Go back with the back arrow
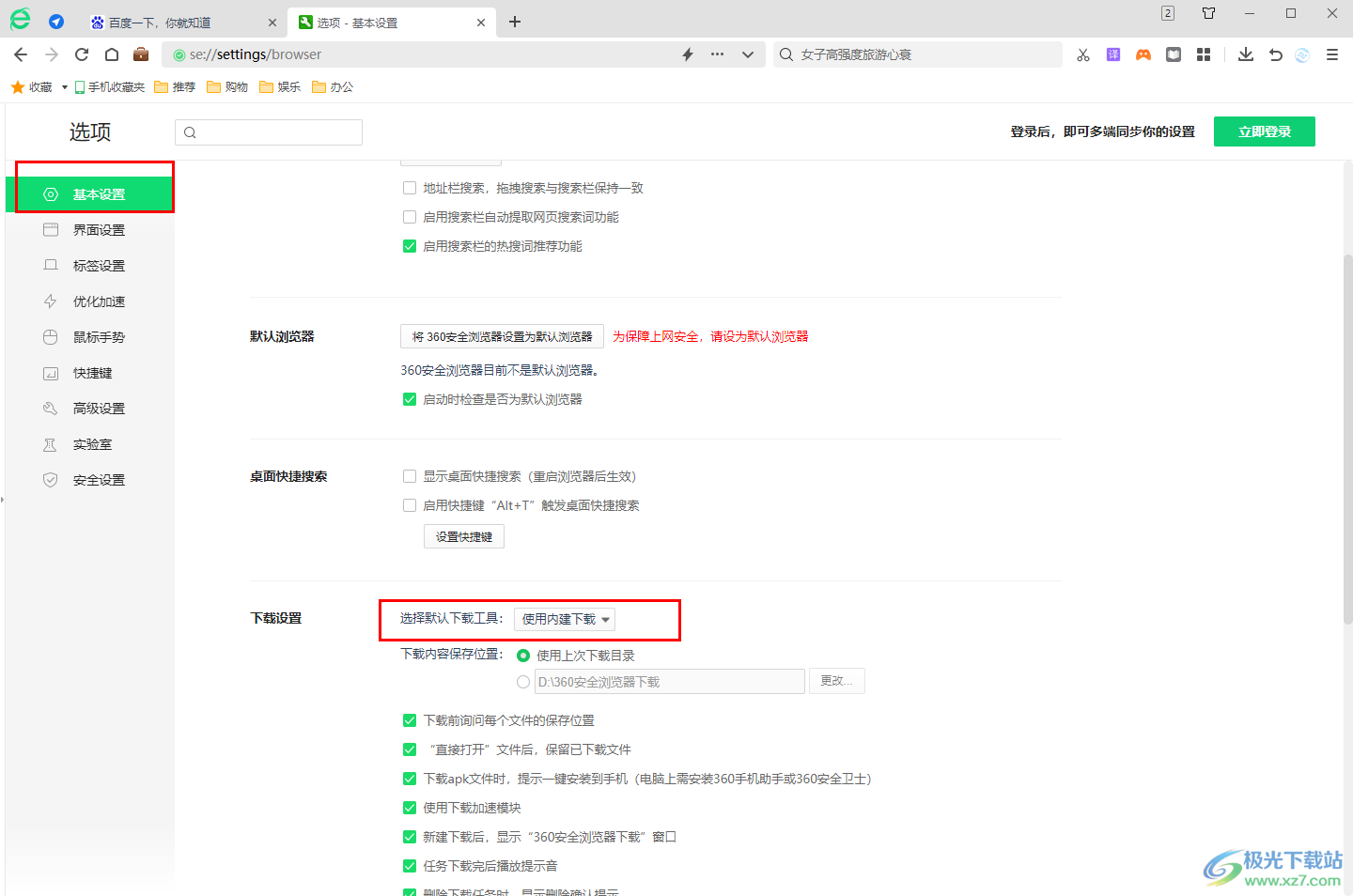This screenshot has width=1353, height=896. (x=21, y=54)
